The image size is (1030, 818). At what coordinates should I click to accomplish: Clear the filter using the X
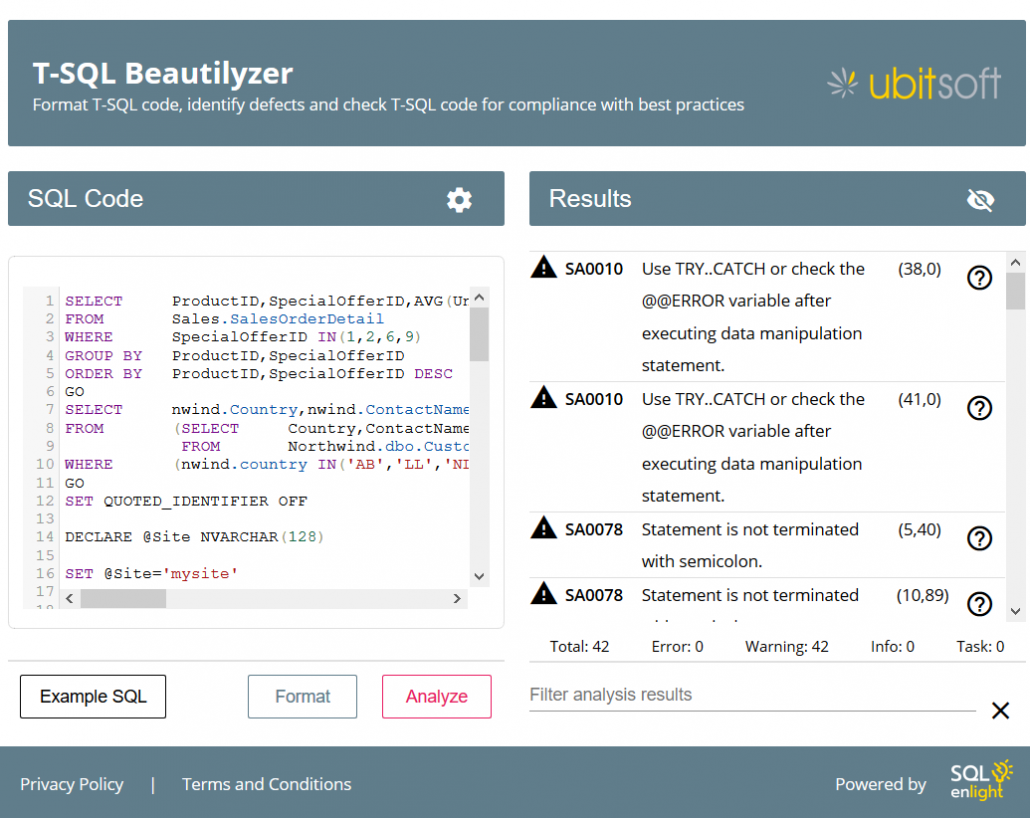pos(1000,710)
